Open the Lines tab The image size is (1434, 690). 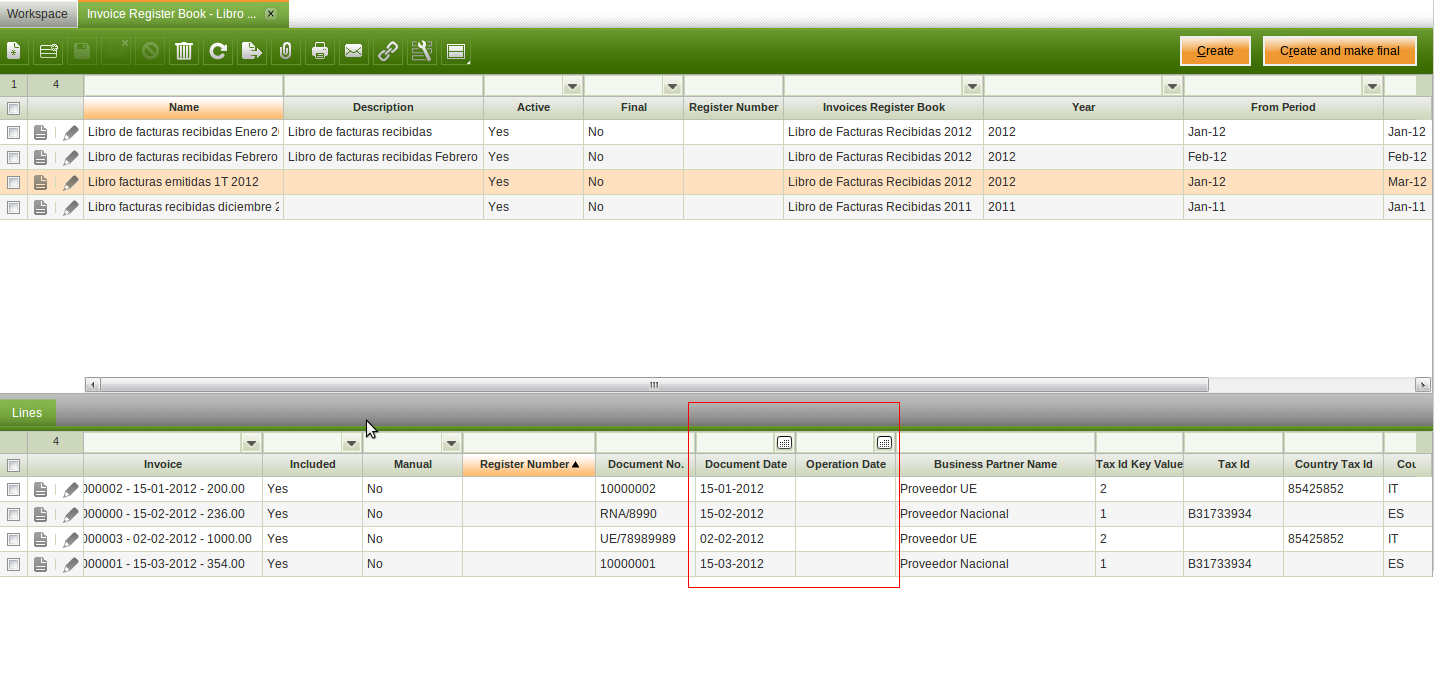[x=27, y=413]
